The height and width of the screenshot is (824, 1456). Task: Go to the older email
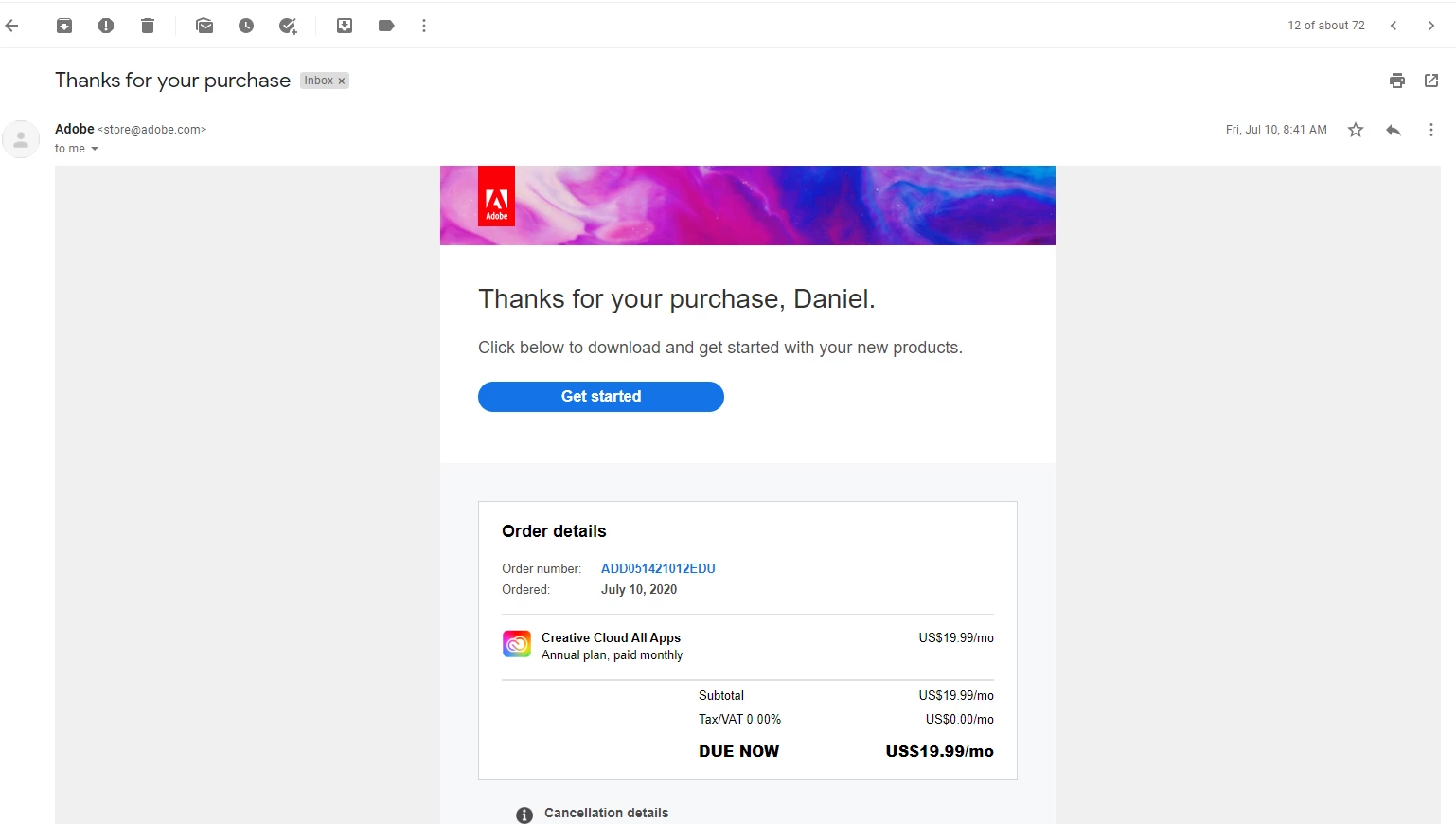click(1431, 26)
